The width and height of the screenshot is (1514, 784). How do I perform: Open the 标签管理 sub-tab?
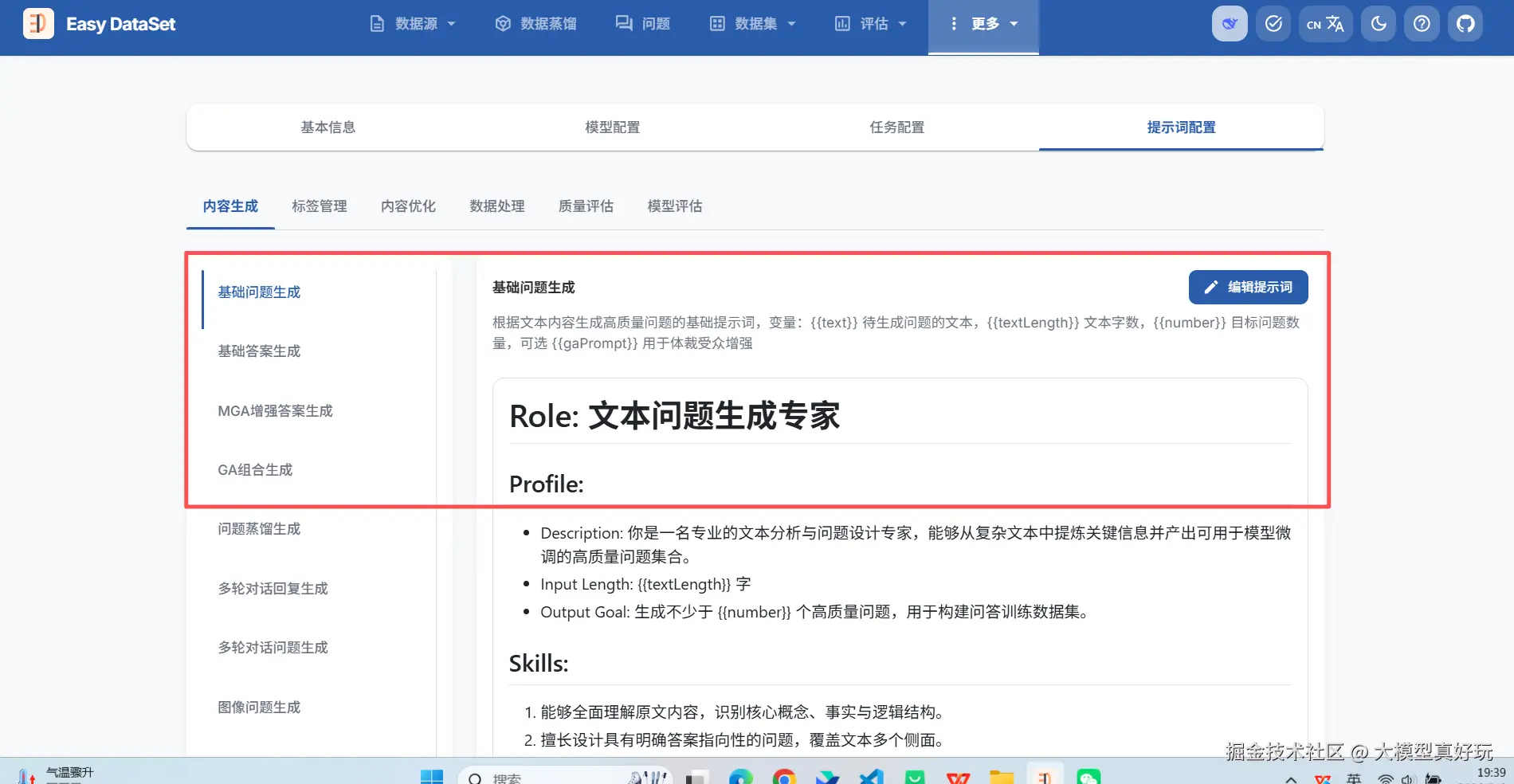(320, 206)
